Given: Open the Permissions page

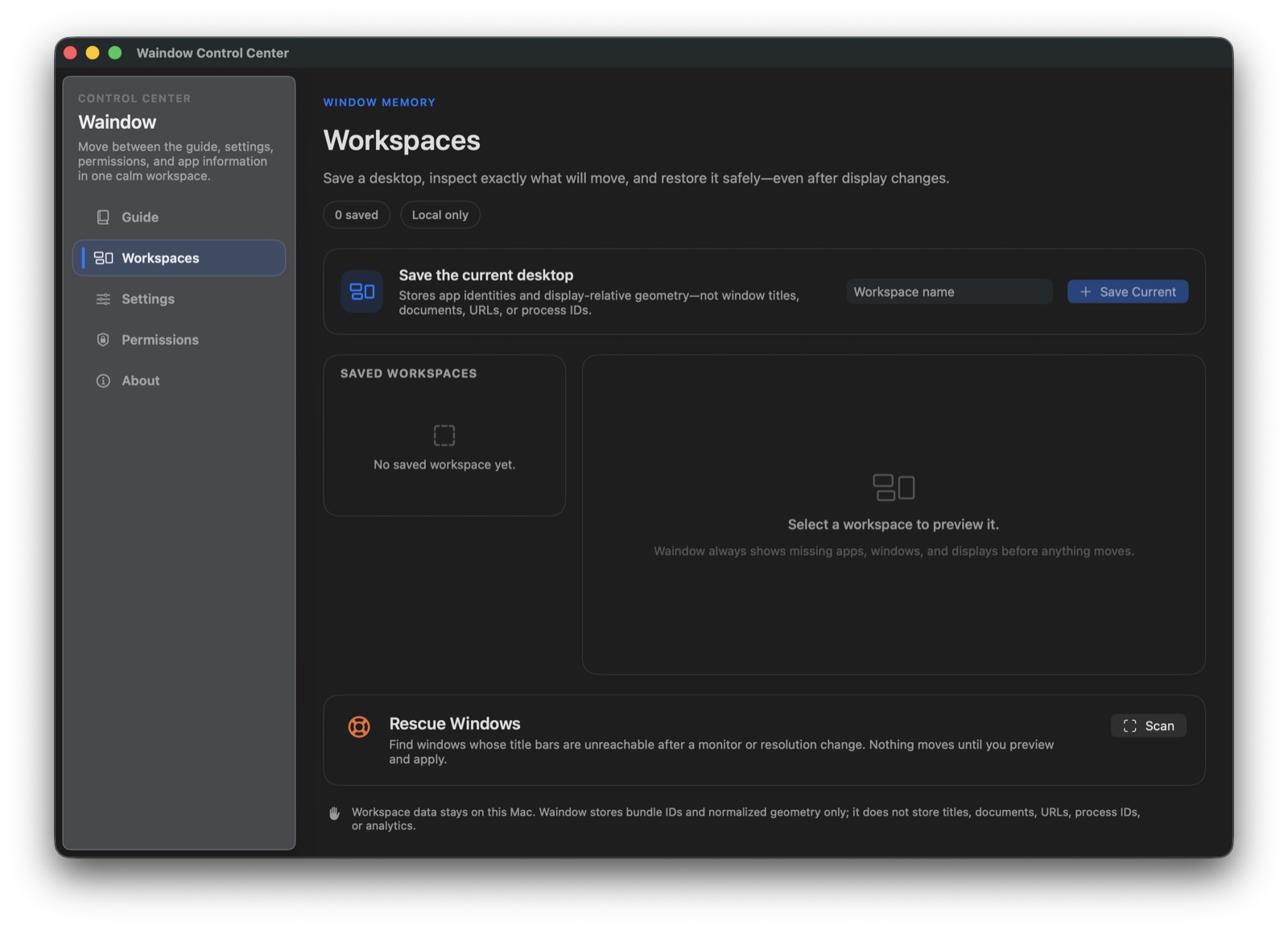Looking at the screenshot, I should tap(179, 340).
